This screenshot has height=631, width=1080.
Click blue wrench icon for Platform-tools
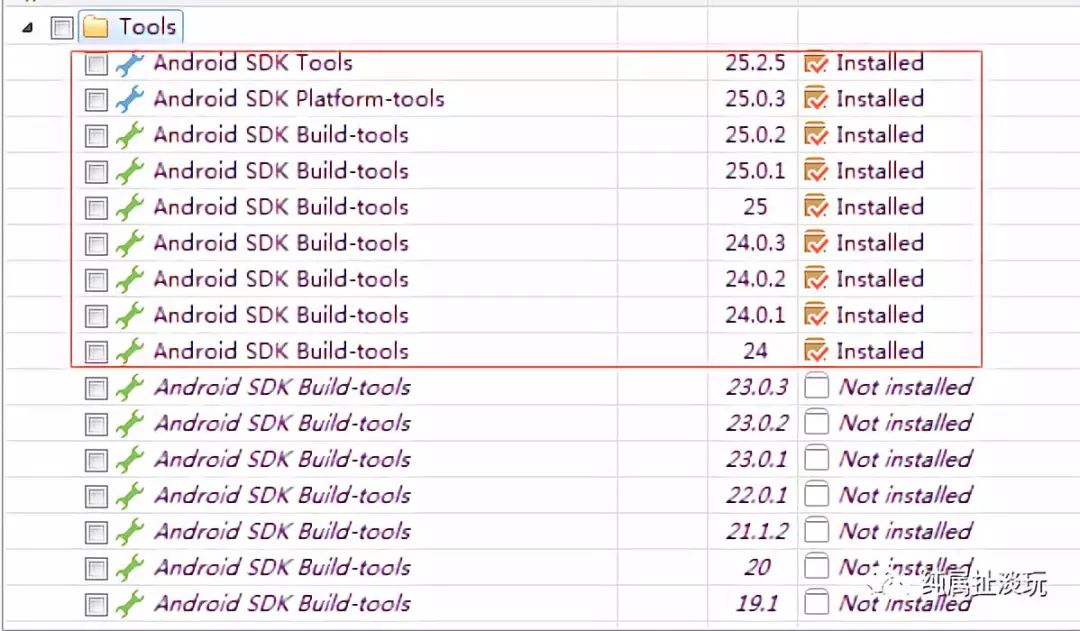click(129, 99)
